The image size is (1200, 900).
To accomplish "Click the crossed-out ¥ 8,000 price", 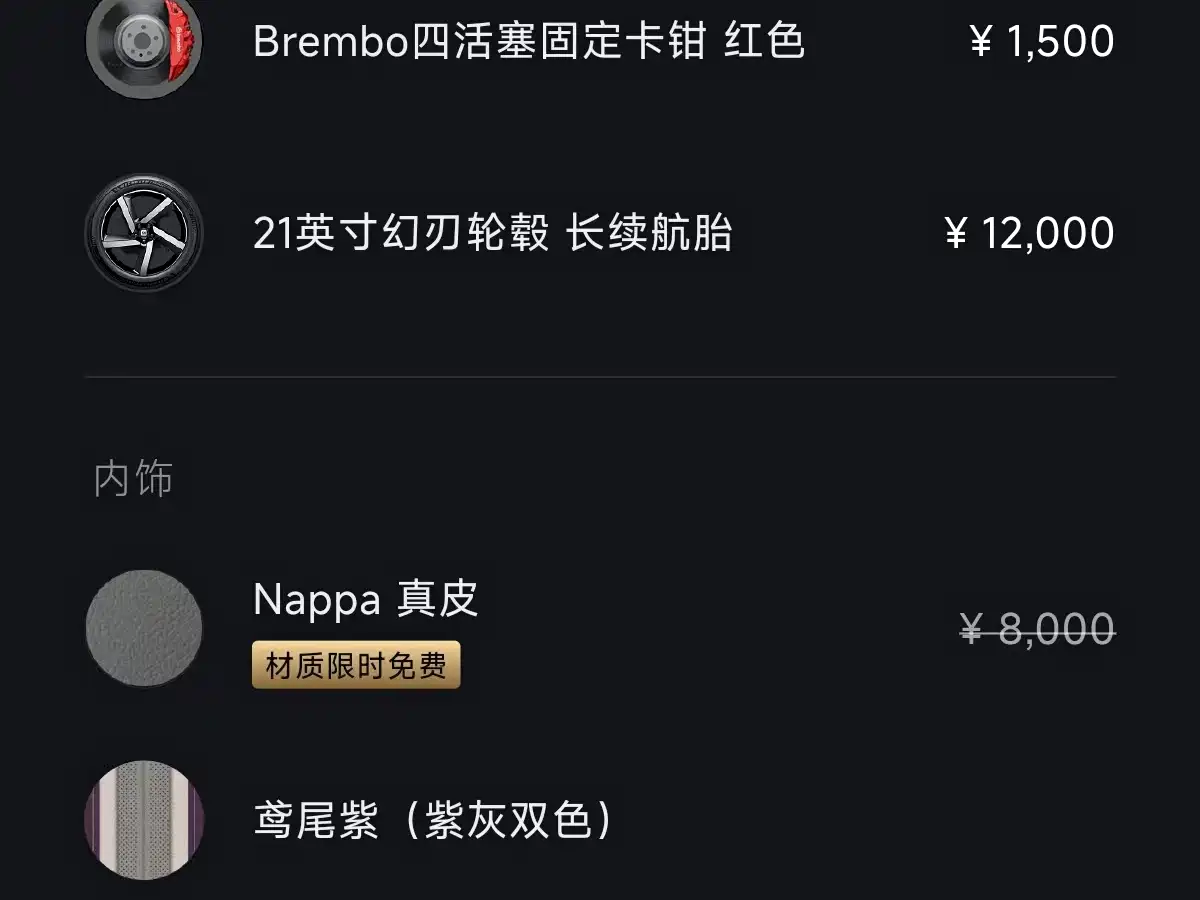I will (x=1037, y=630).
